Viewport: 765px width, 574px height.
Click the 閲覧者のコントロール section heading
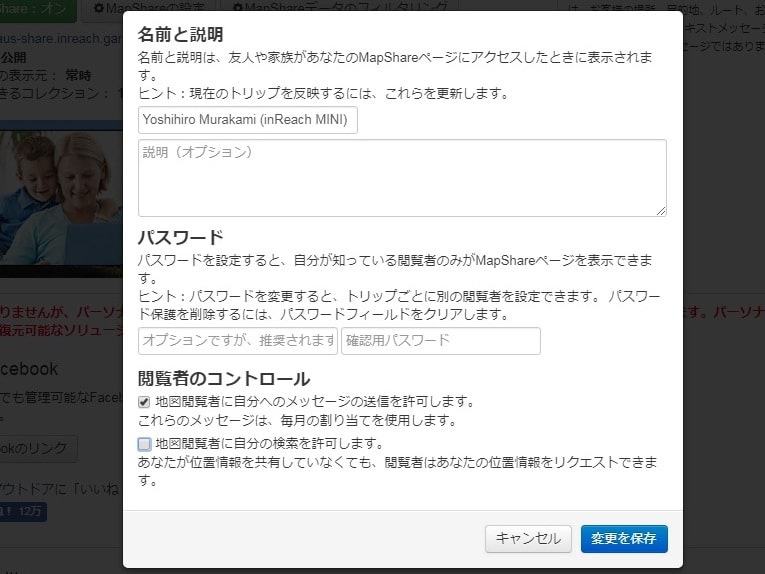[224, 379]
